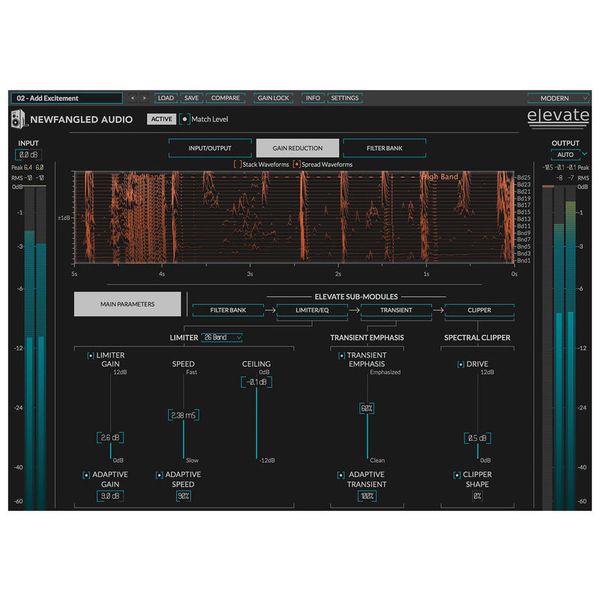Open the preset name selector
Image resolution: width=600 pixels, height=600 pixels.
67,98
